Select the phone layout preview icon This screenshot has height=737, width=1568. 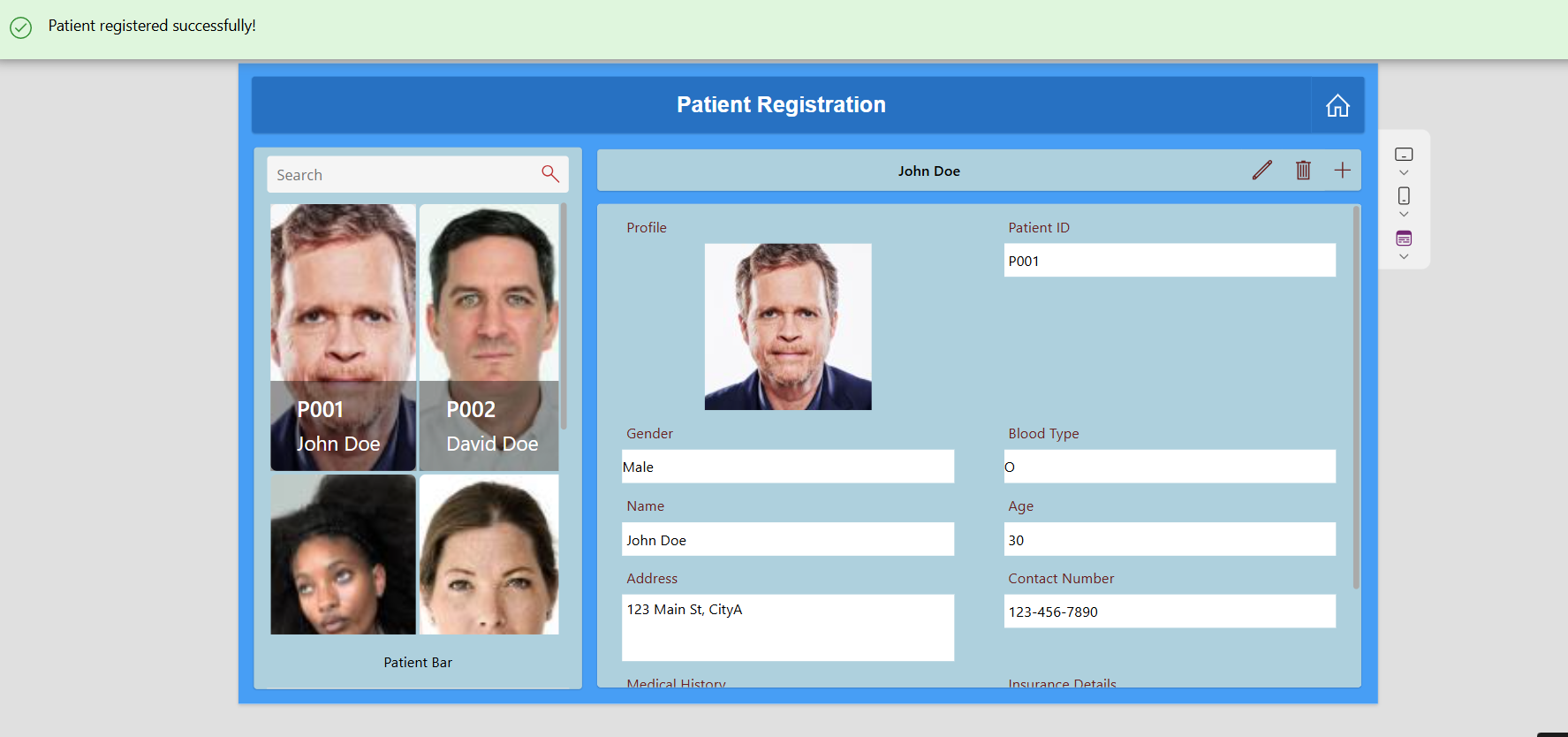[1404, 196]
